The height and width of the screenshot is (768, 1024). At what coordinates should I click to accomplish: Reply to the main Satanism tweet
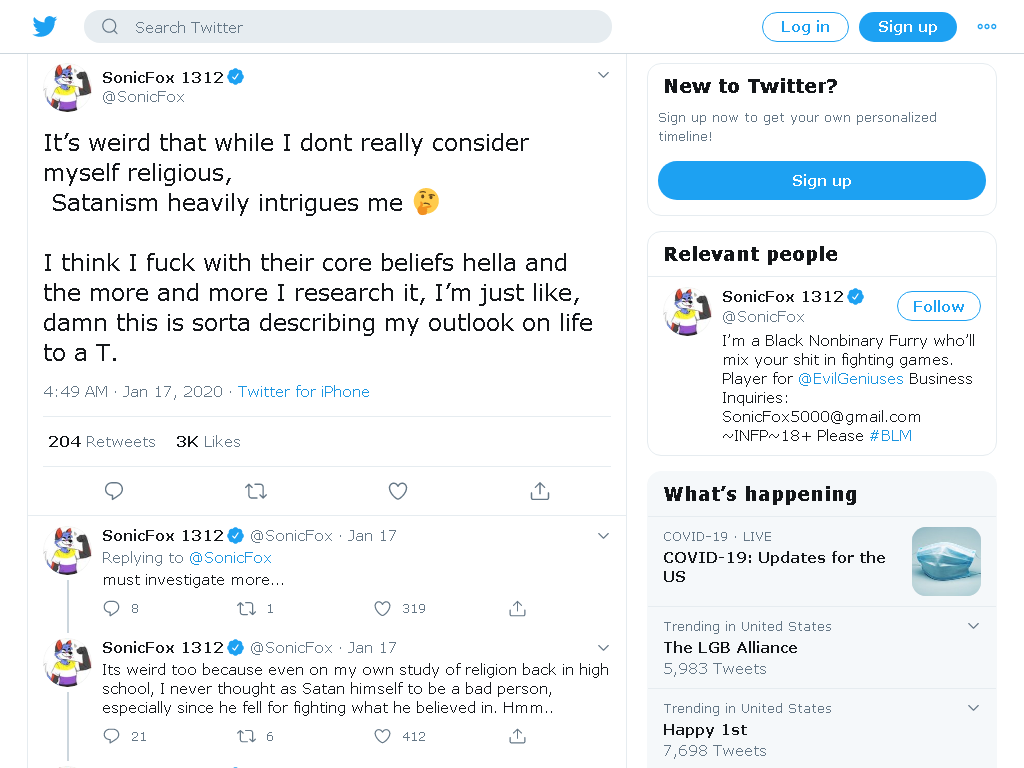point(114,490)
